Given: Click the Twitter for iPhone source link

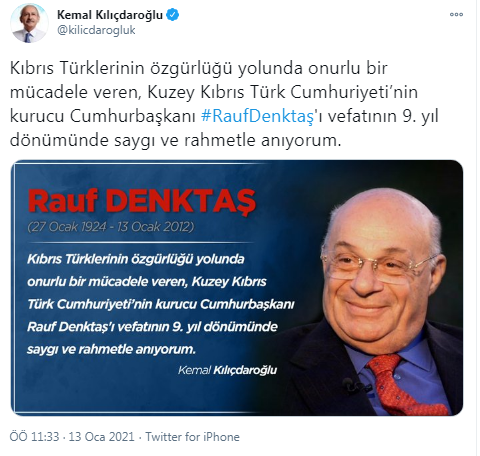Looking at the screenshot, I should (193, 437).
